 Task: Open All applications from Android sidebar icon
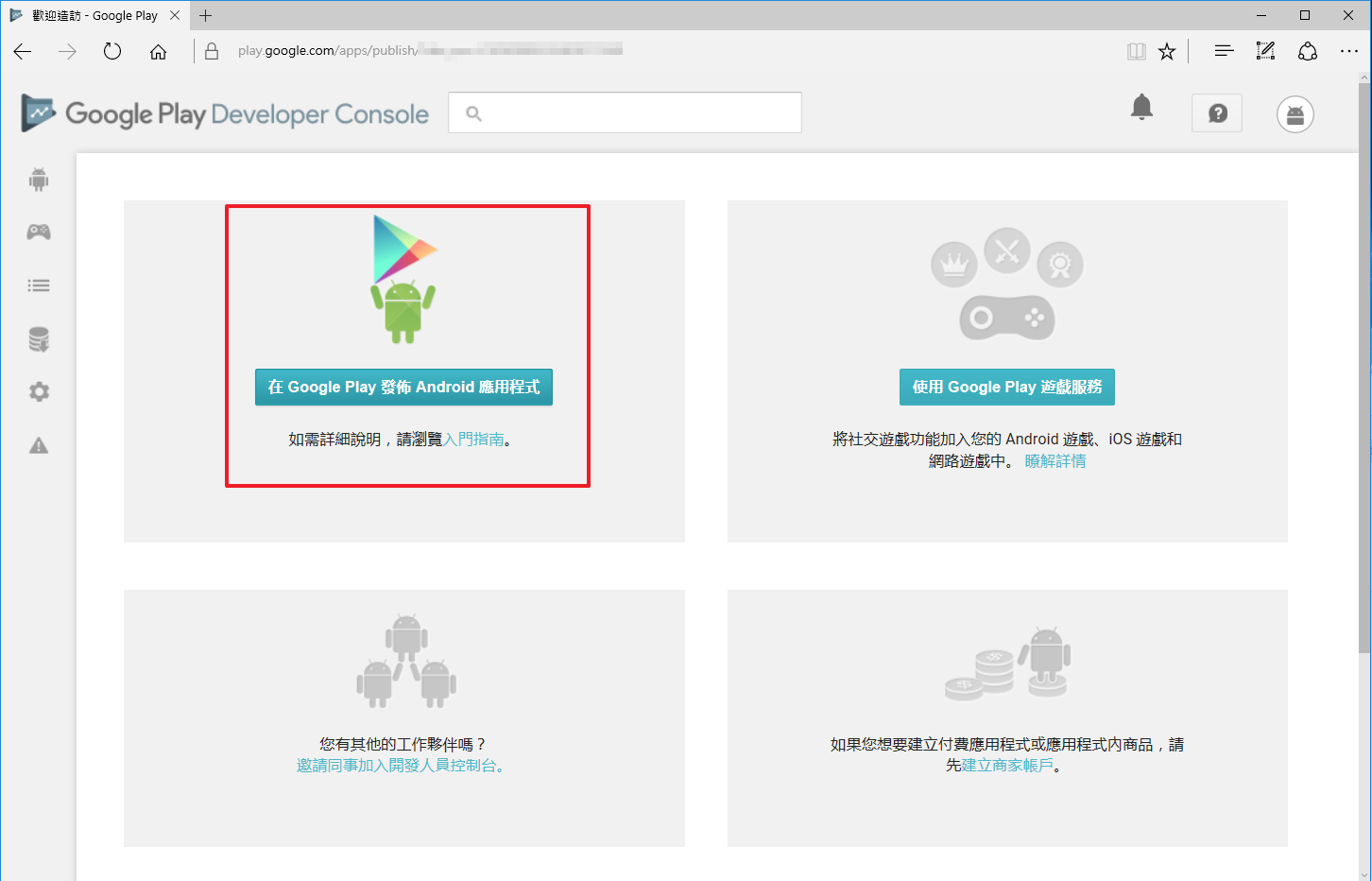tap(39, 180)
